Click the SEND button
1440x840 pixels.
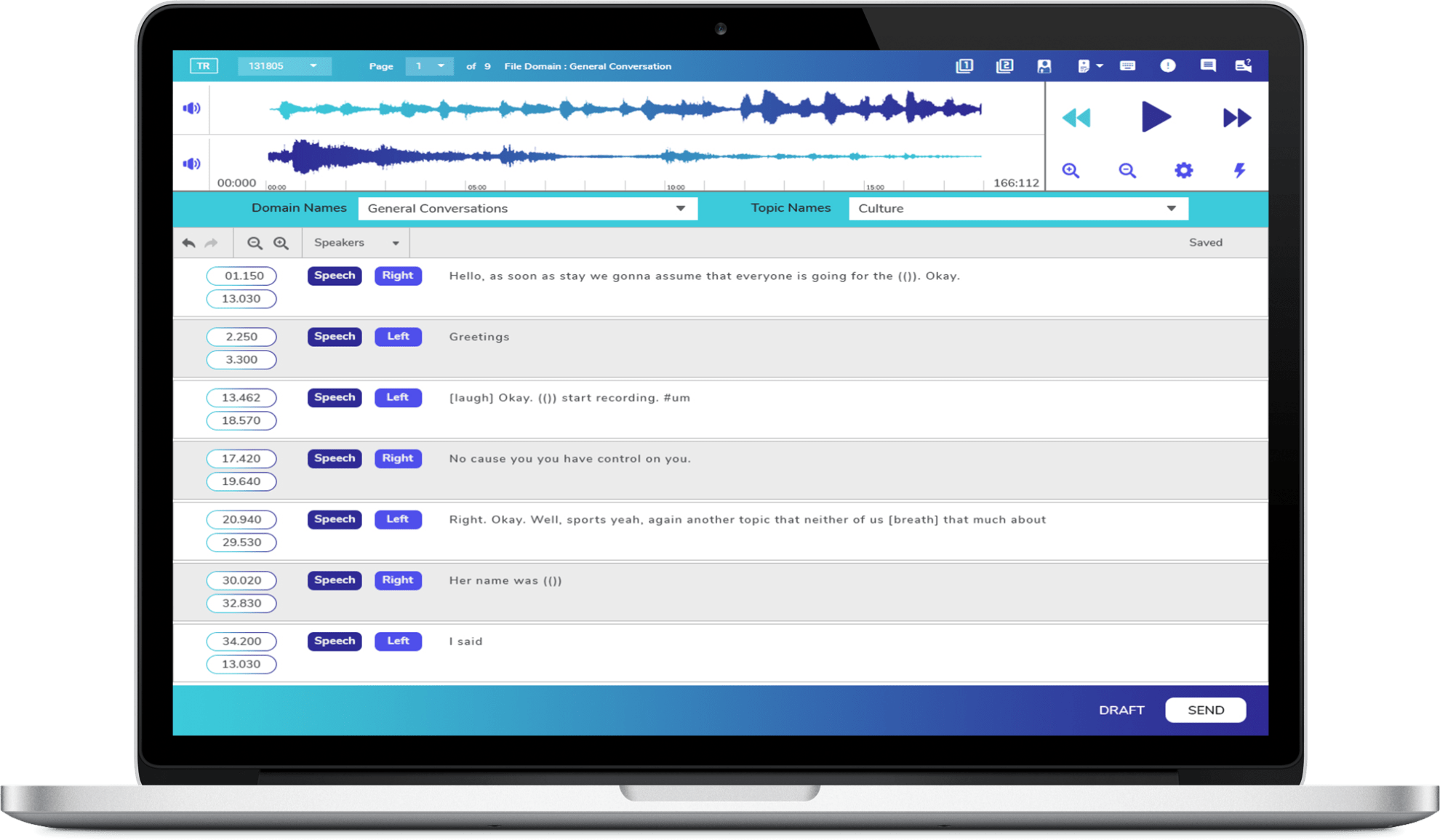coord(1205,710)
